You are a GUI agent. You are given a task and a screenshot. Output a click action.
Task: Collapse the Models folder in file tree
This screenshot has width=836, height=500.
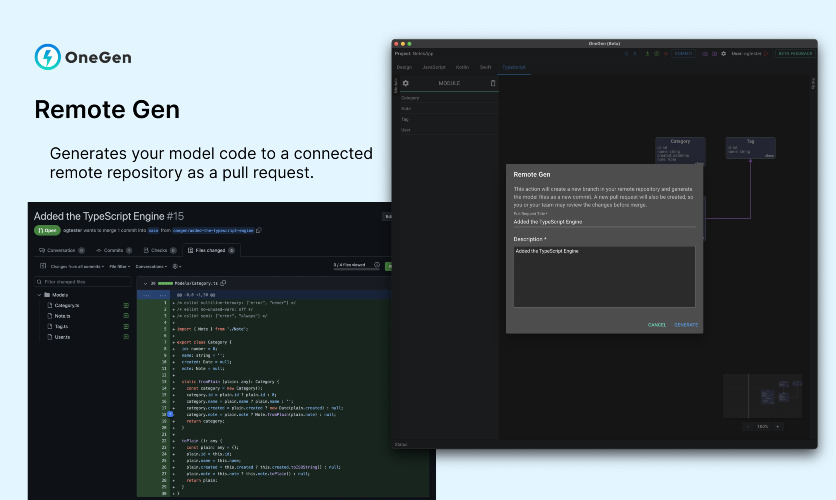(x=41, y=295)
